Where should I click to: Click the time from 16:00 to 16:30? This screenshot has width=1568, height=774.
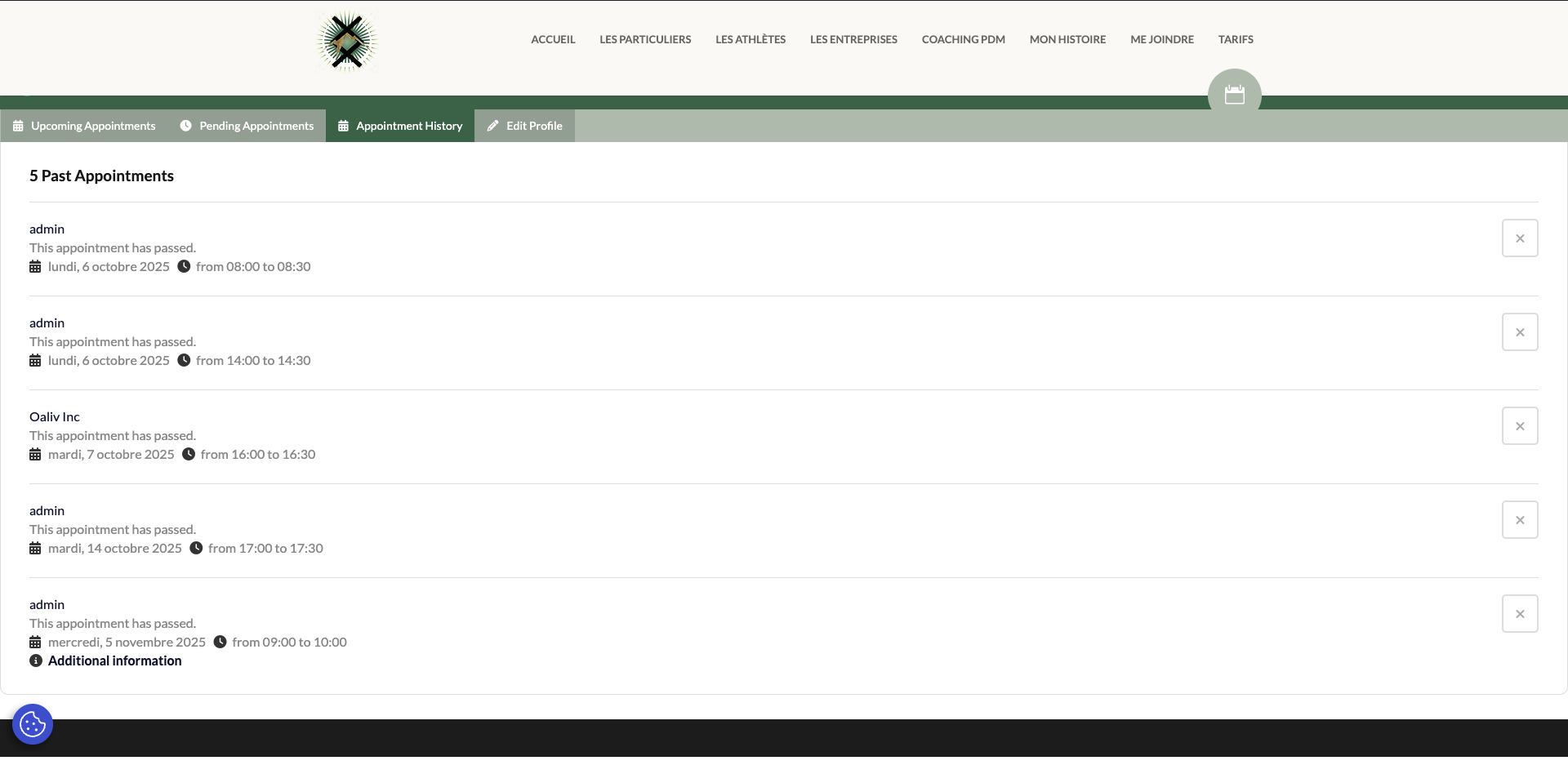[258, 454]
